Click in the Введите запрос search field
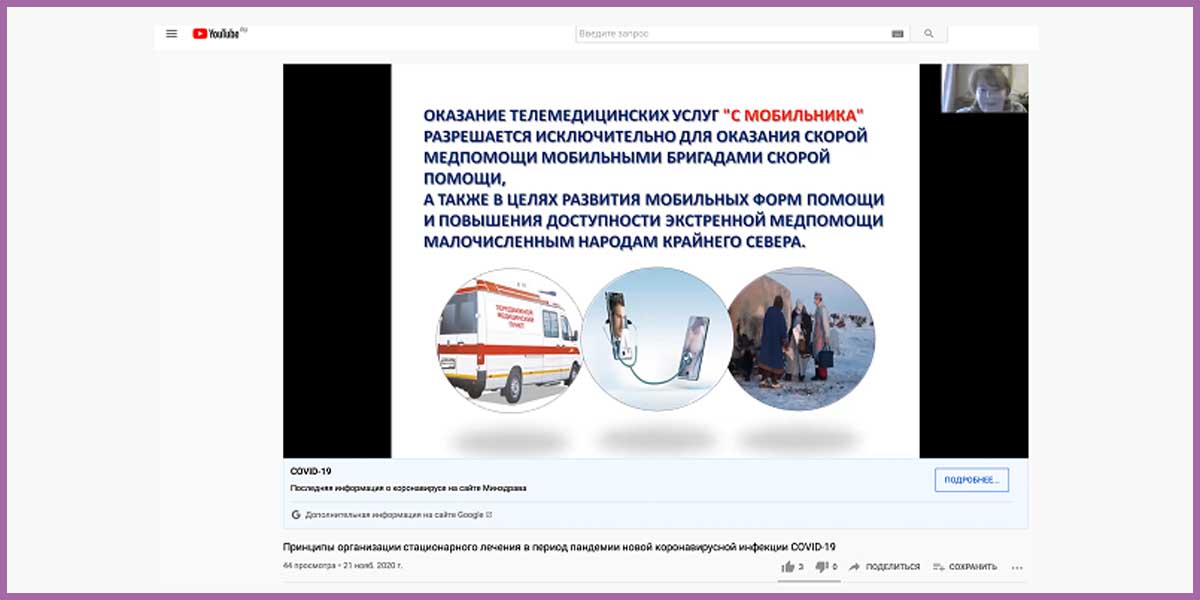The image size is (1200, 600). (x=730, y=34)
